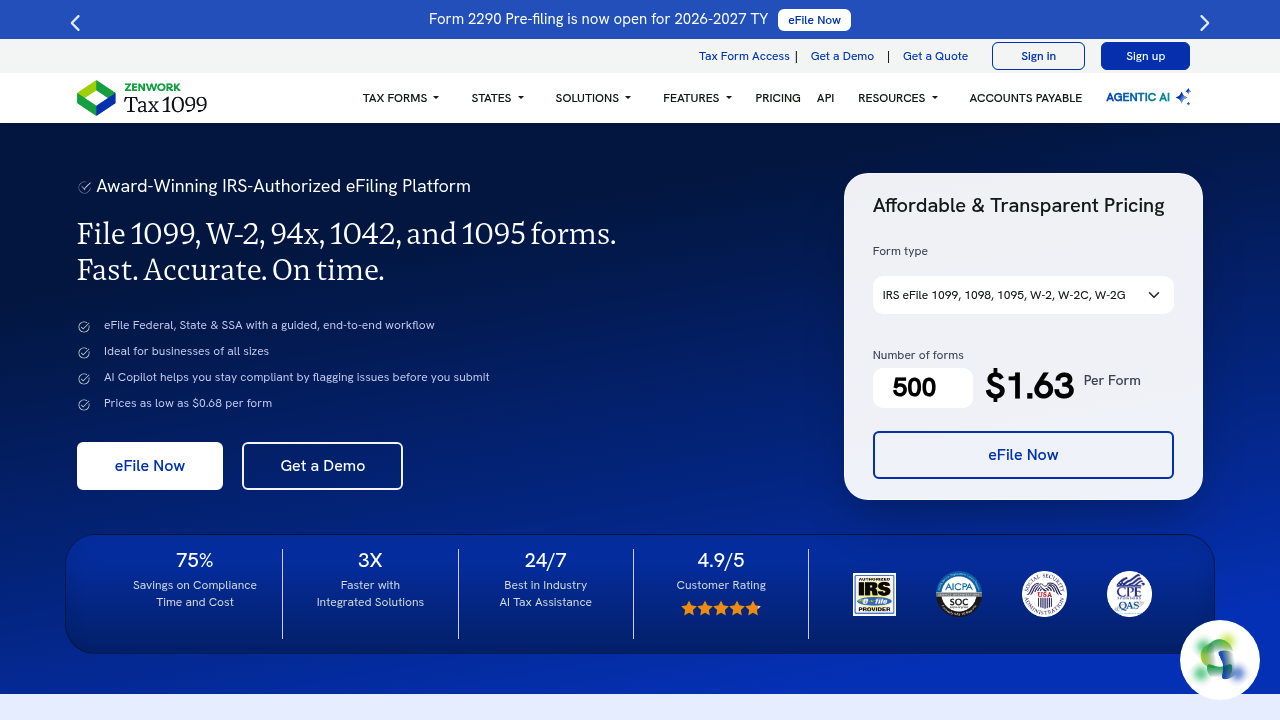Screen dimensions: 1280x720
Task: Click the white eFile Now hero button
Action: 150,466
